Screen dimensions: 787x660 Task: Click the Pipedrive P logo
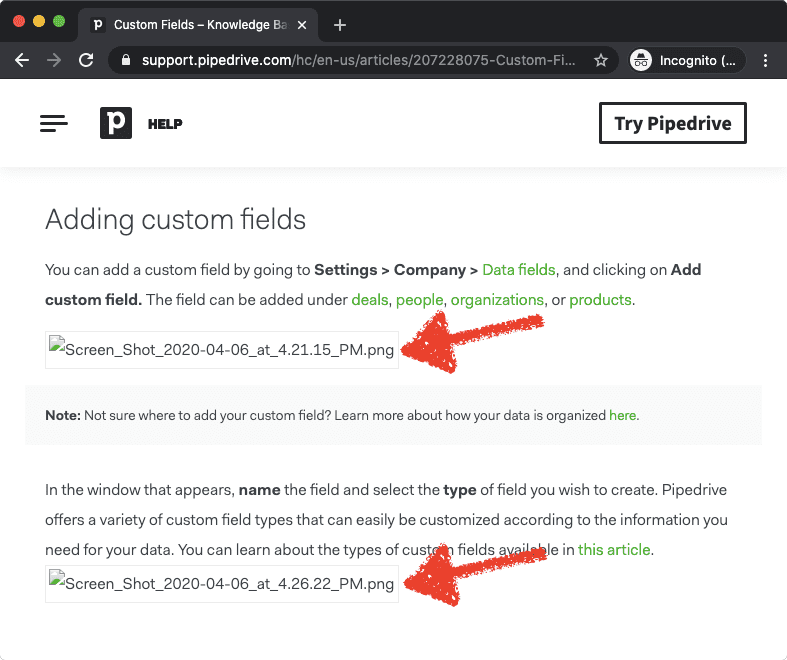click(x=116, y=123)
